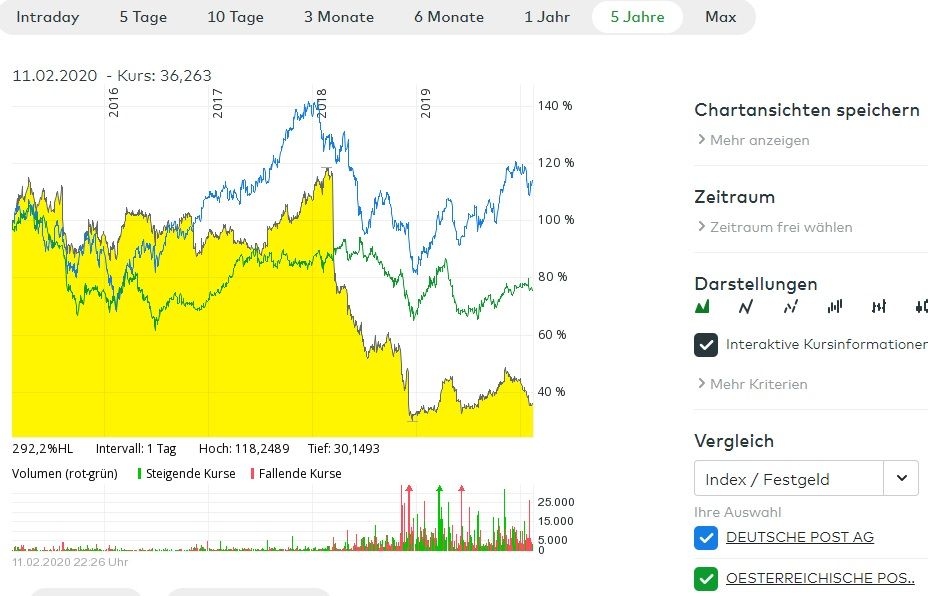Click the Mehr anzeigen link
The height and width of the screenshot is (596, 928).
click(759, 140)
